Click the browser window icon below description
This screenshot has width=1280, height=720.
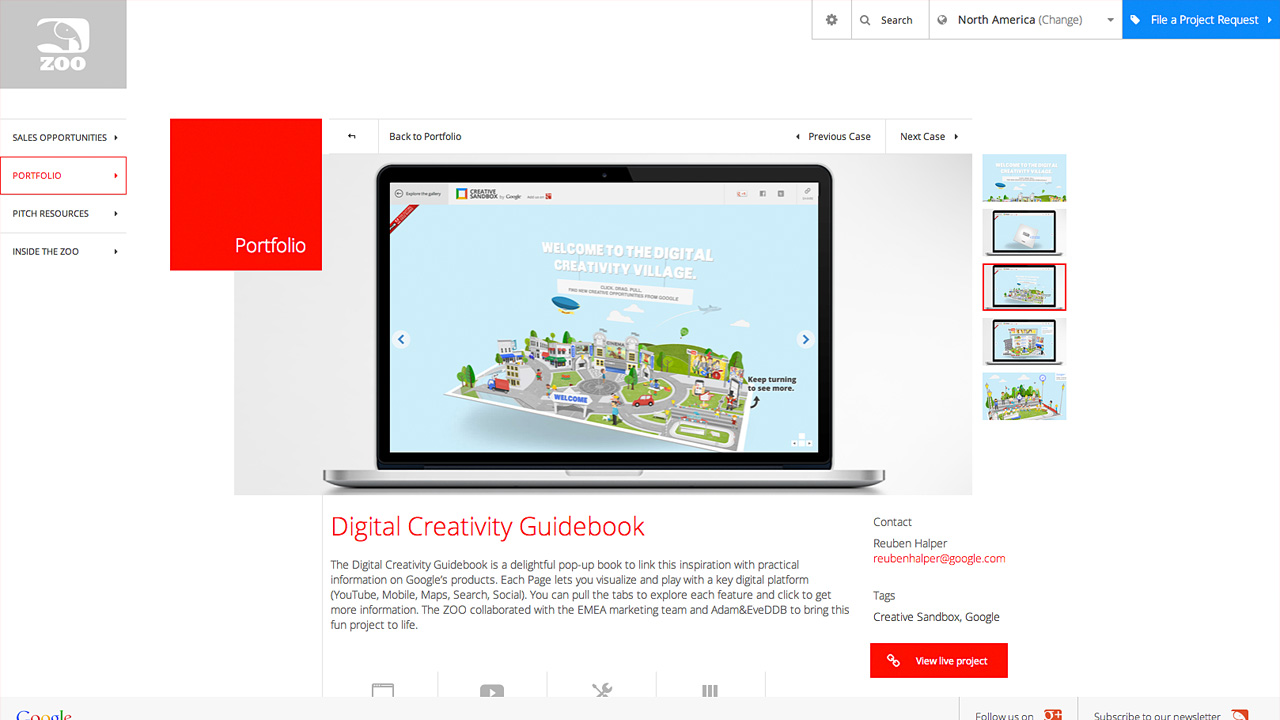383,690
